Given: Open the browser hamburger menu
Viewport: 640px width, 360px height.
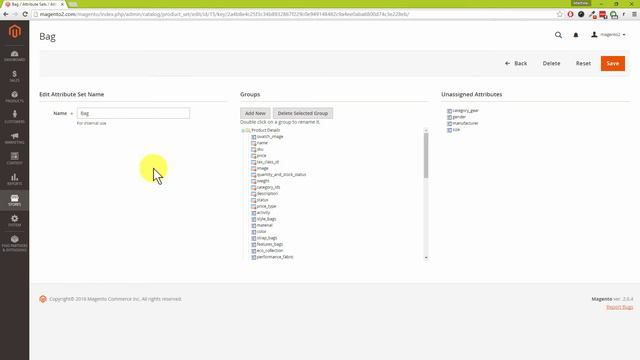Looking at the screenshot, I should coord(634,14).
